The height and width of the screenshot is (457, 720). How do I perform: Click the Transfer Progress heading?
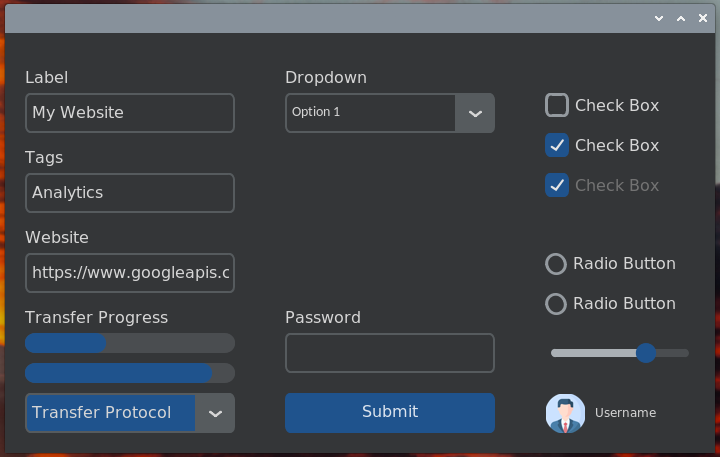click(96, 317)
